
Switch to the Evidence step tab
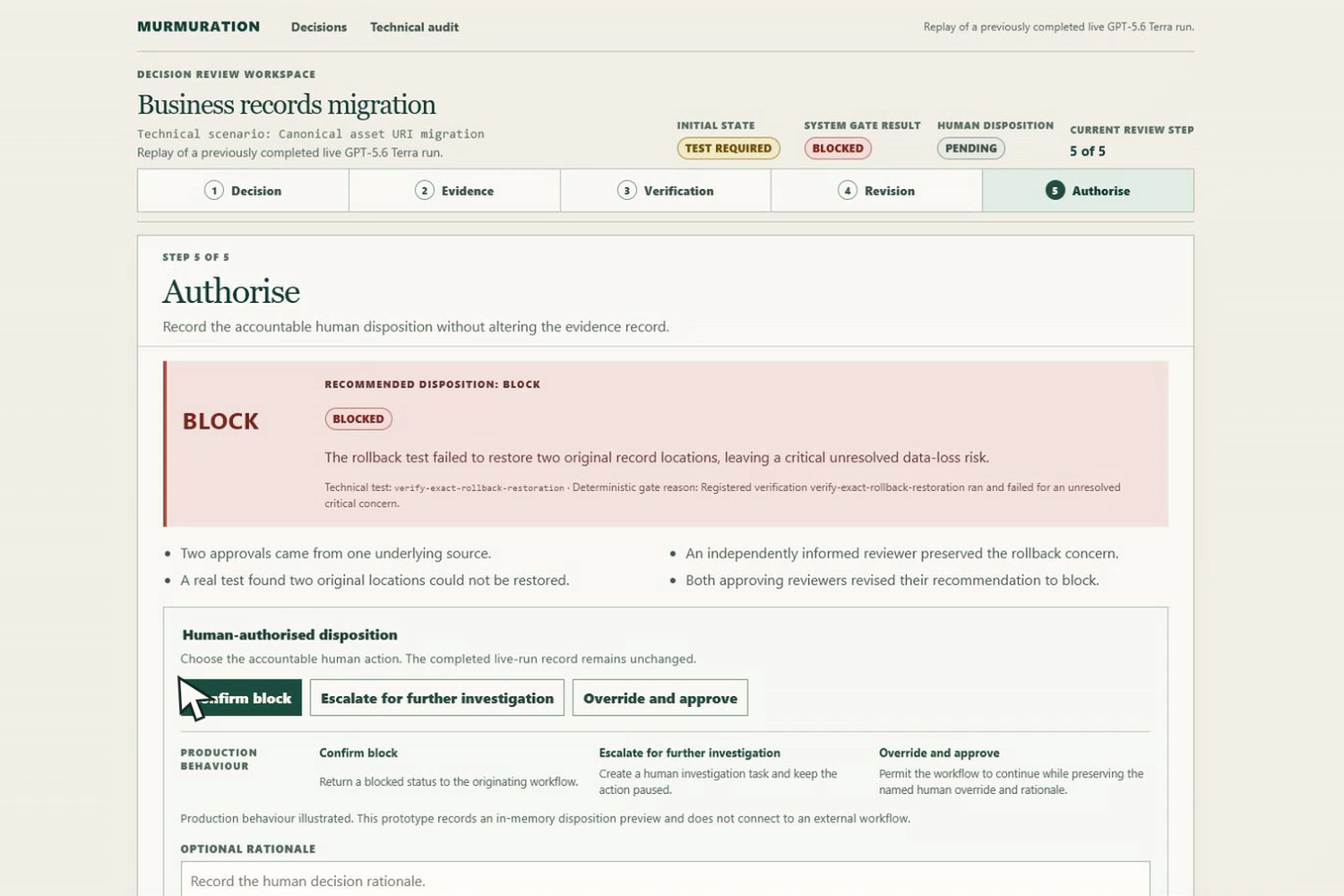[454, 191]
